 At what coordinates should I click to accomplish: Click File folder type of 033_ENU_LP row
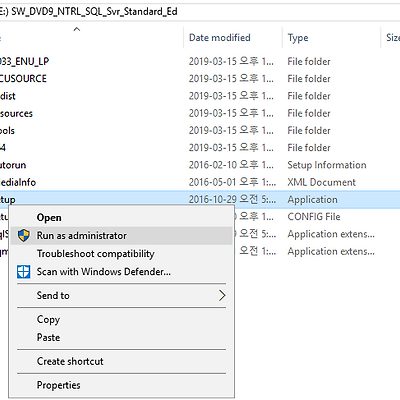point(309,61)
